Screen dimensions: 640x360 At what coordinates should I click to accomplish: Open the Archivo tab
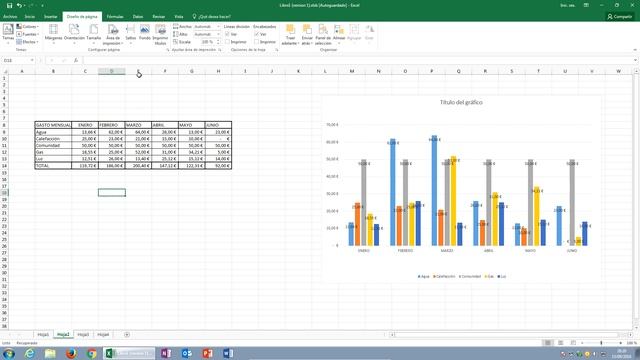[10, 17]
